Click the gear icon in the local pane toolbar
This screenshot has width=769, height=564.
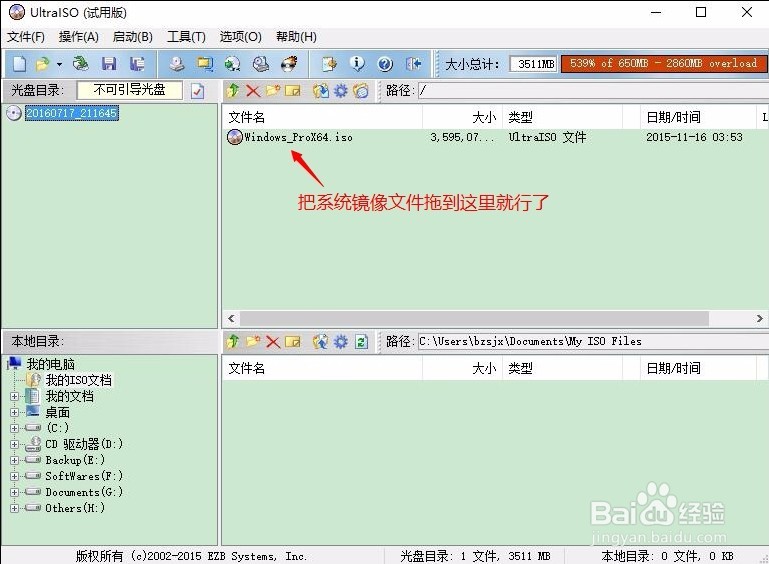pyautogui.click(x=341, y=341)
